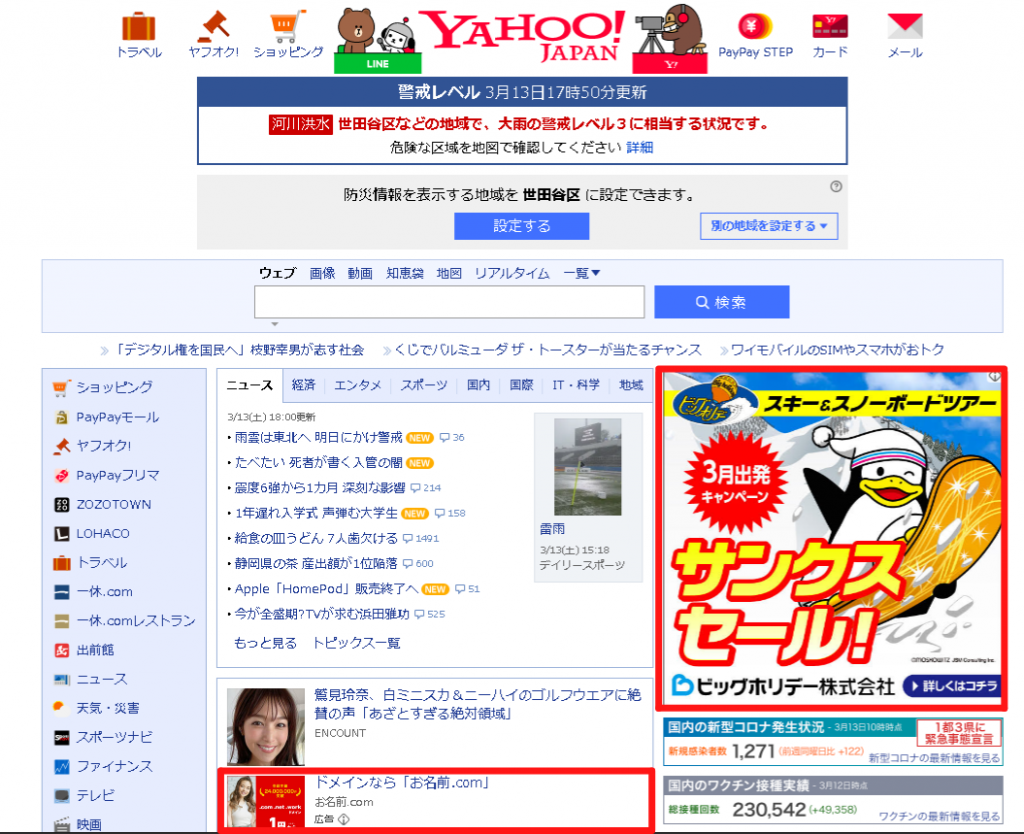This screenshot has width=1024, height=834.
Task: Select the 動画 search tab
Action: (x=360, y=273)
